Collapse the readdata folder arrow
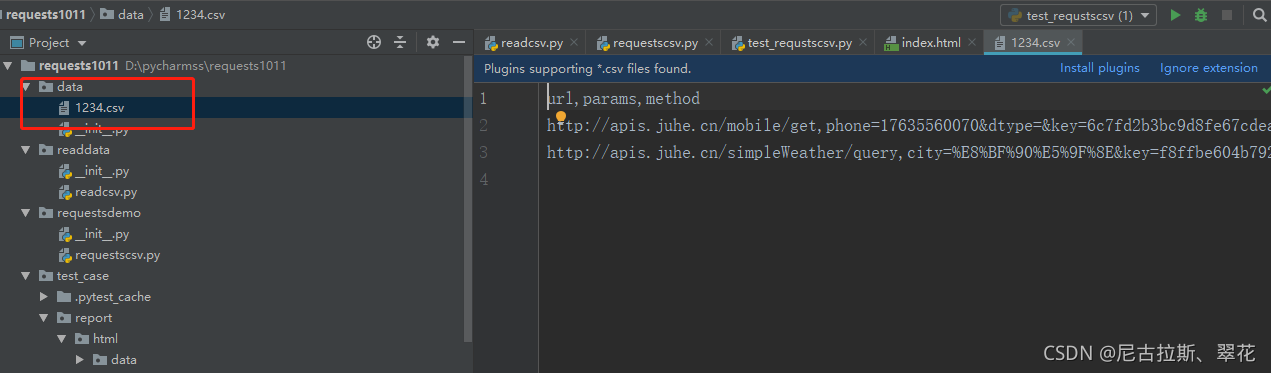 pyautogui.click(x=27, y=150)
